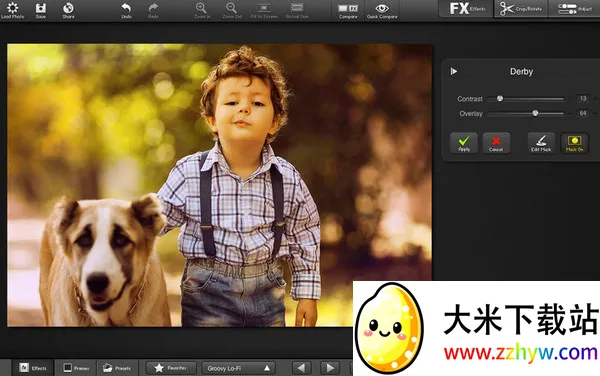The height and width of the screenshot is (376, 600).
Task: Select Fit to Screen view
Action: (x=264, y=10)
